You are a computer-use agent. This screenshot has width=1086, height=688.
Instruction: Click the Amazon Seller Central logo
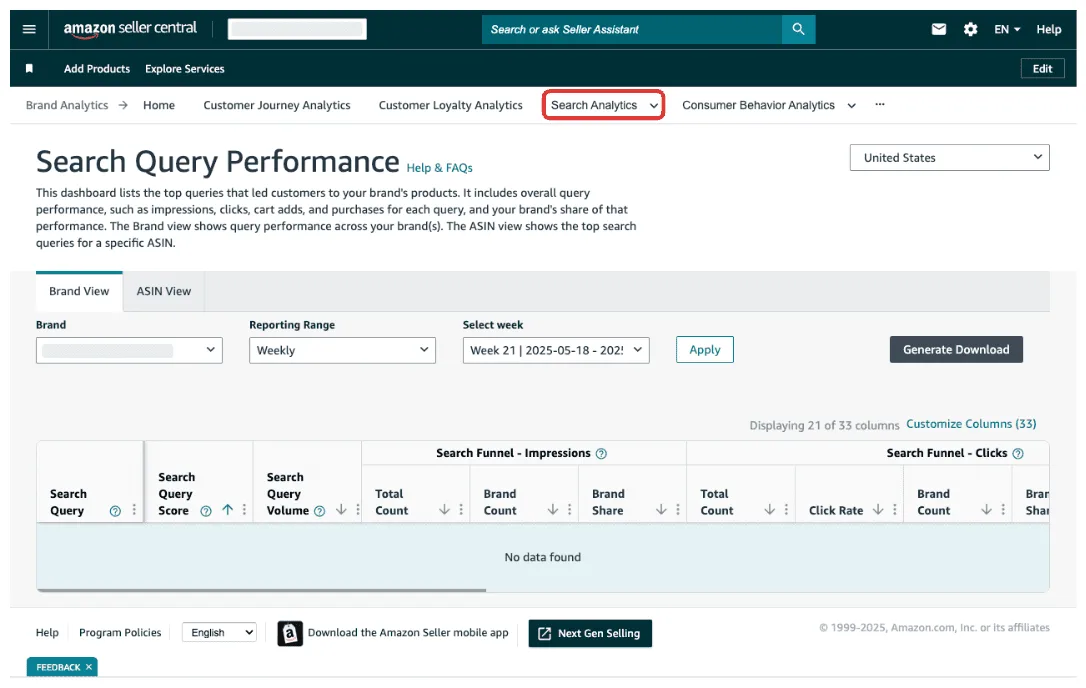[x=130, y=29]
